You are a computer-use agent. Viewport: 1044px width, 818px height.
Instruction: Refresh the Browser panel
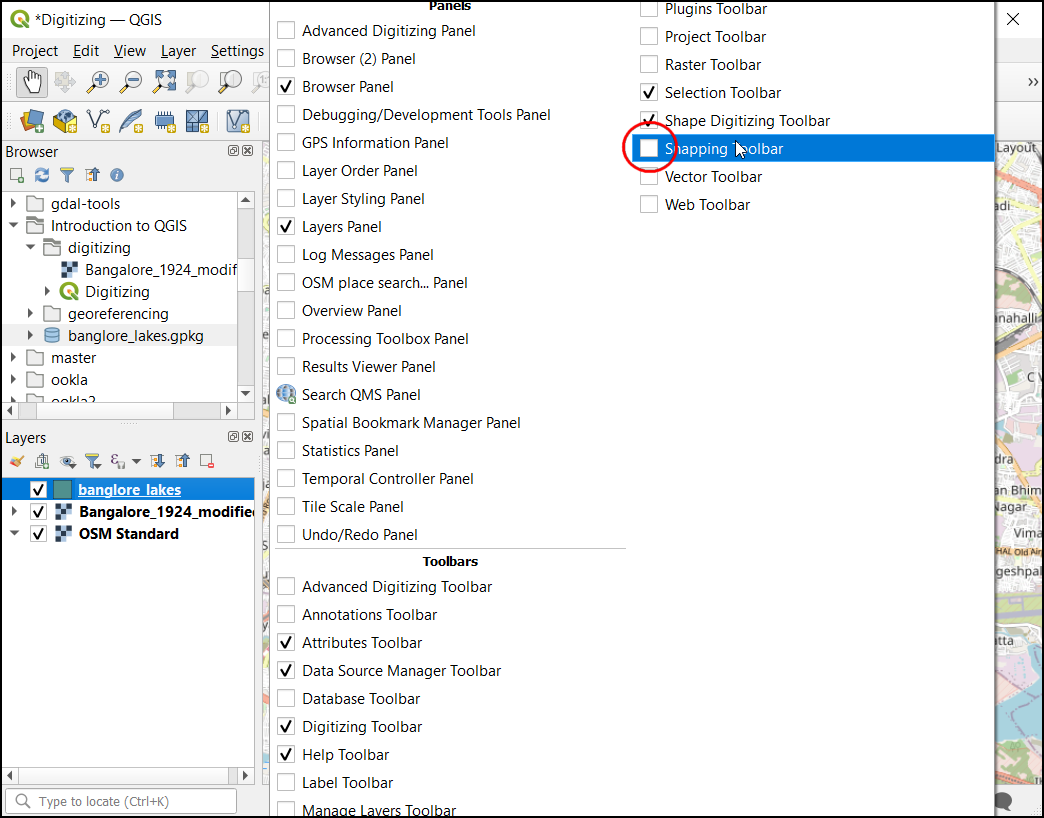[42, 175]
